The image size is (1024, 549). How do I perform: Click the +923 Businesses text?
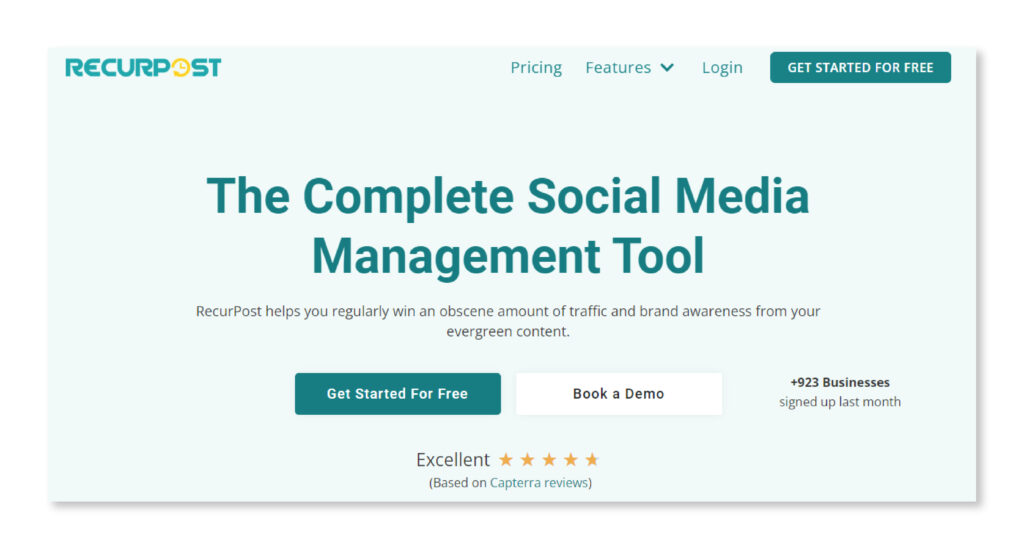pos(840,382)
